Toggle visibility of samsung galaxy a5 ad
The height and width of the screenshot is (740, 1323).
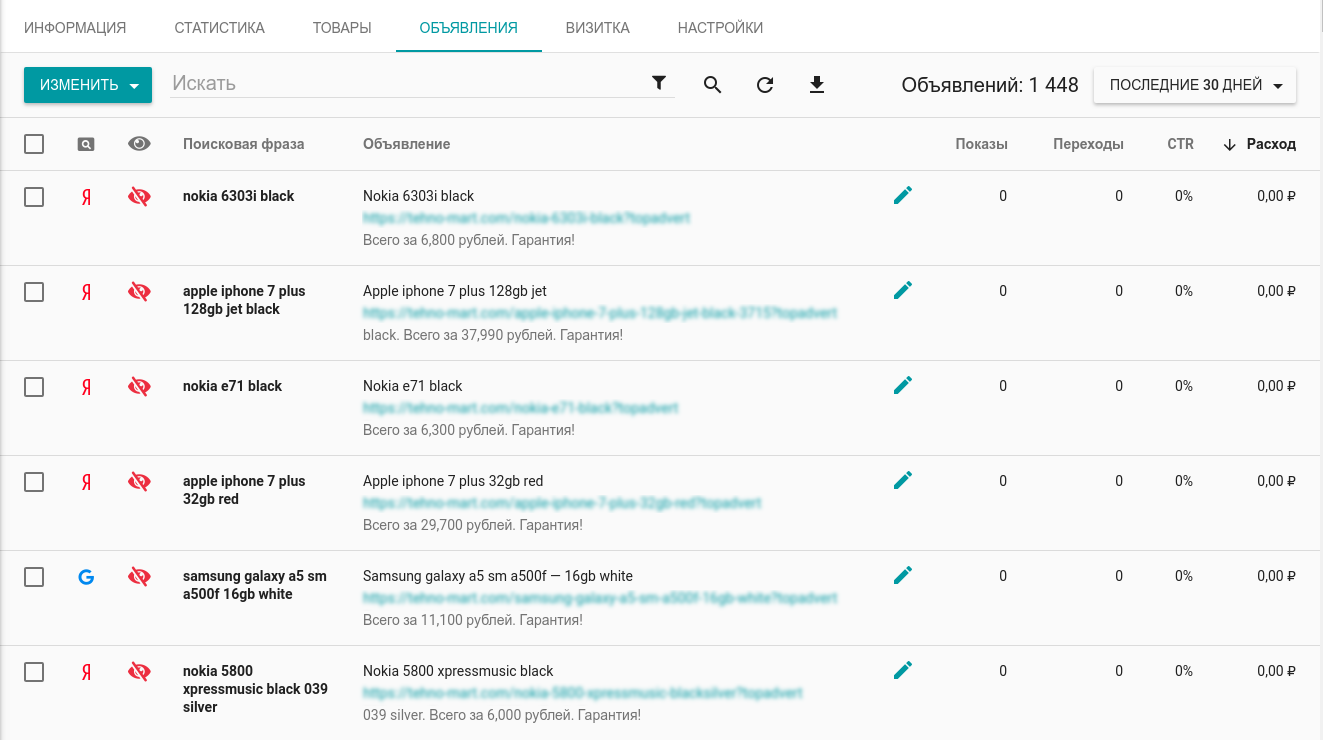139,577
